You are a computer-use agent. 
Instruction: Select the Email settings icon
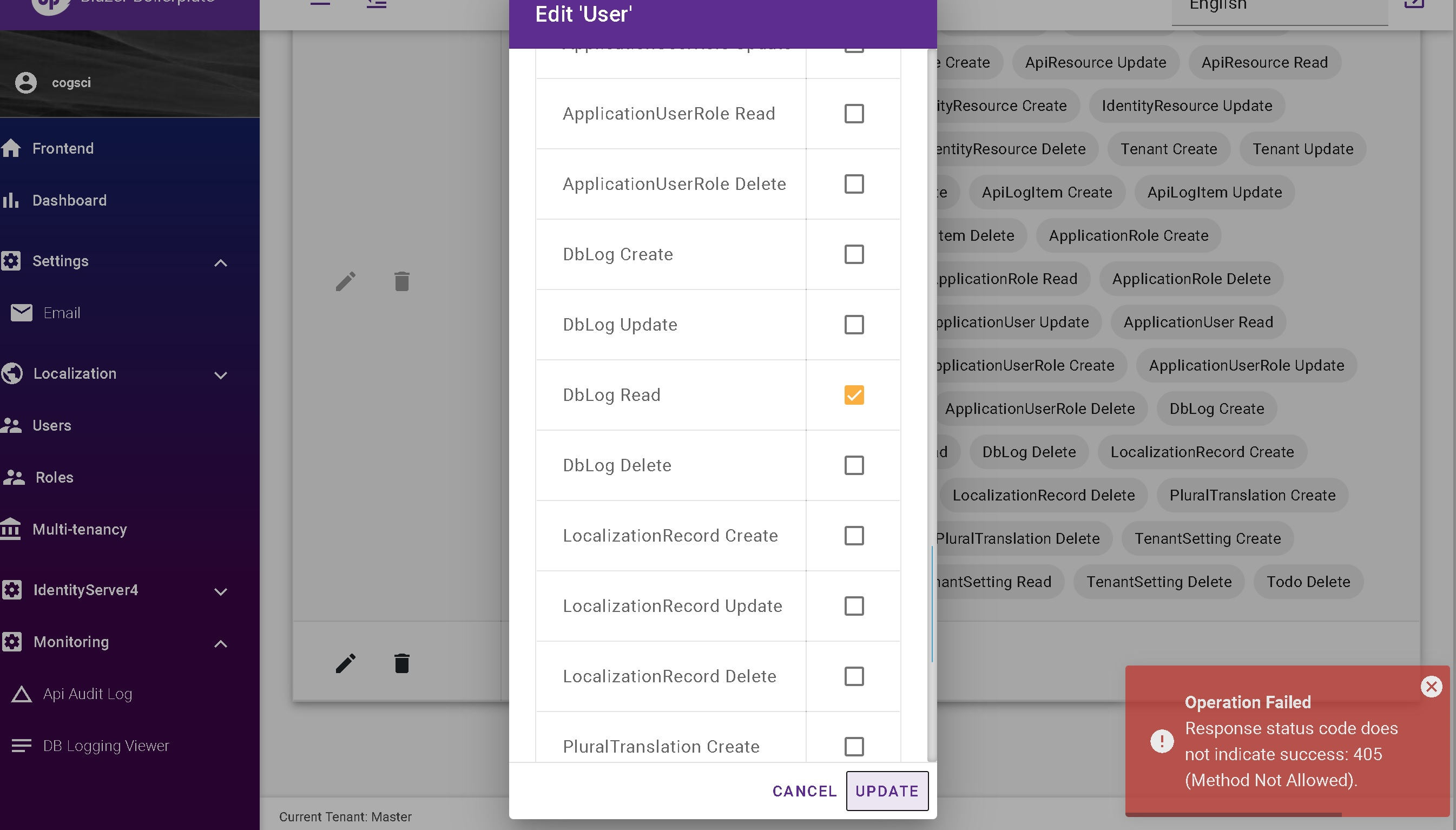21,312
